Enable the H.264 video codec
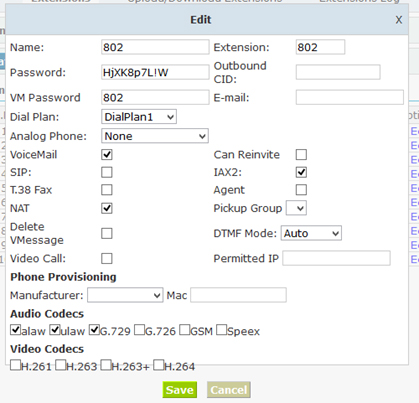The height and width of the screenshot is (403, 419). click(159, 365)
